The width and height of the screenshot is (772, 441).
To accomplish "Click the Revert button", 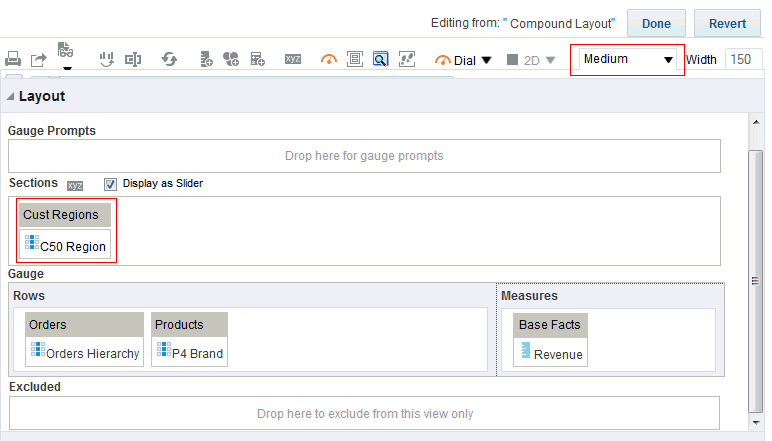I will [x=727, y=23].
